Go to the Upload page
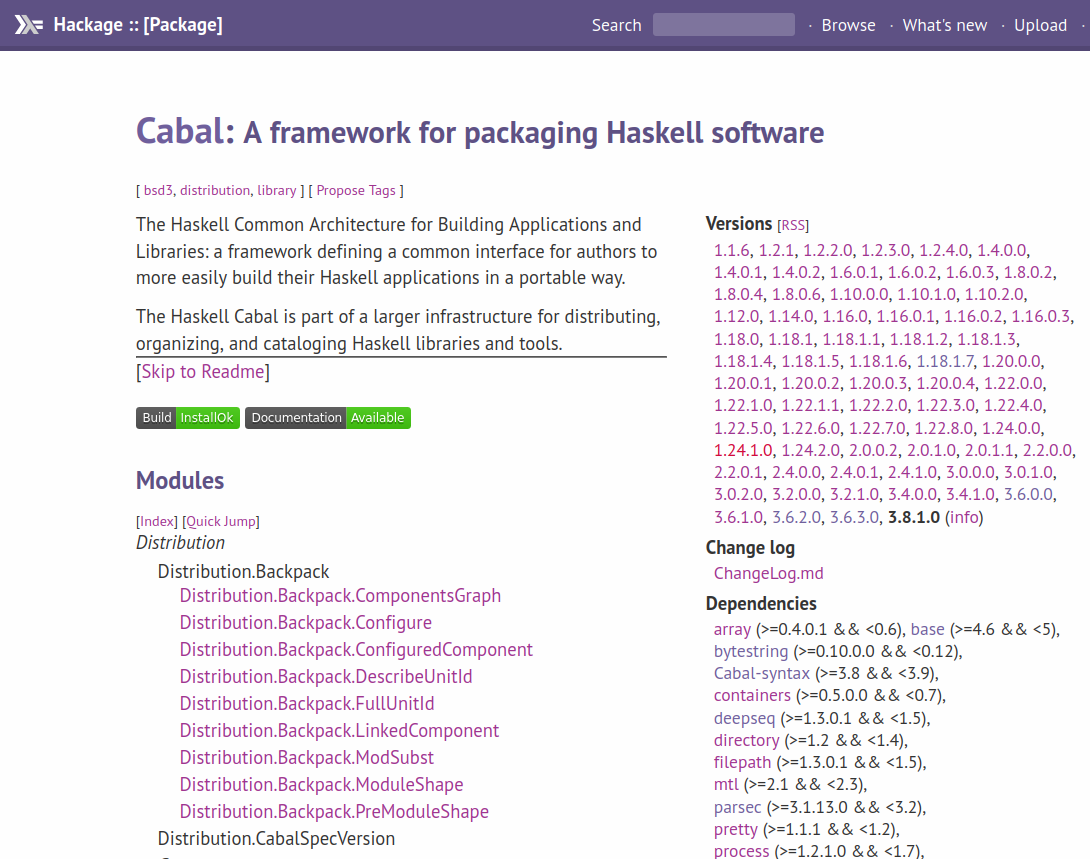This screenshot has height=859, width=1090. (x=1040, y=25)
